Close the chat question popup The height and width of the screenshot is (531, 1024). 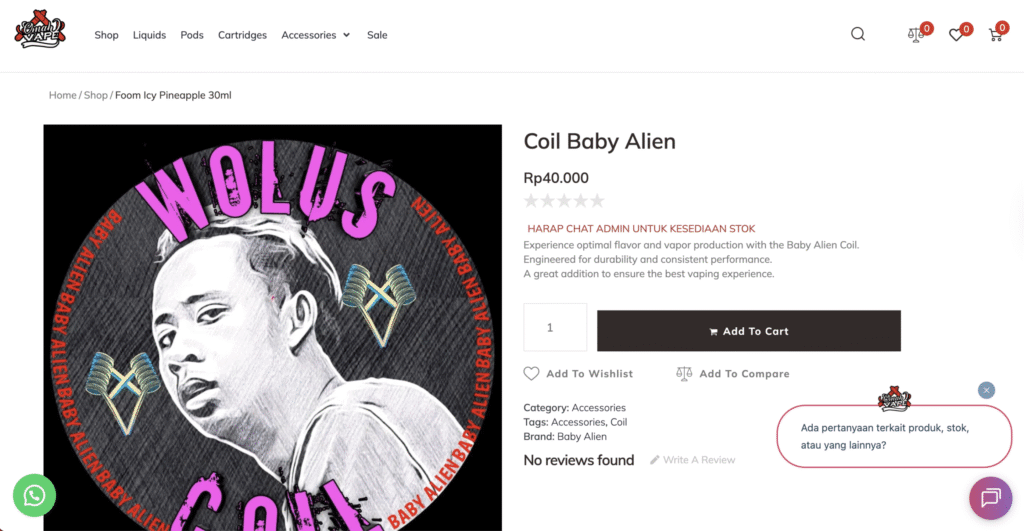click(x=986, y=390)
